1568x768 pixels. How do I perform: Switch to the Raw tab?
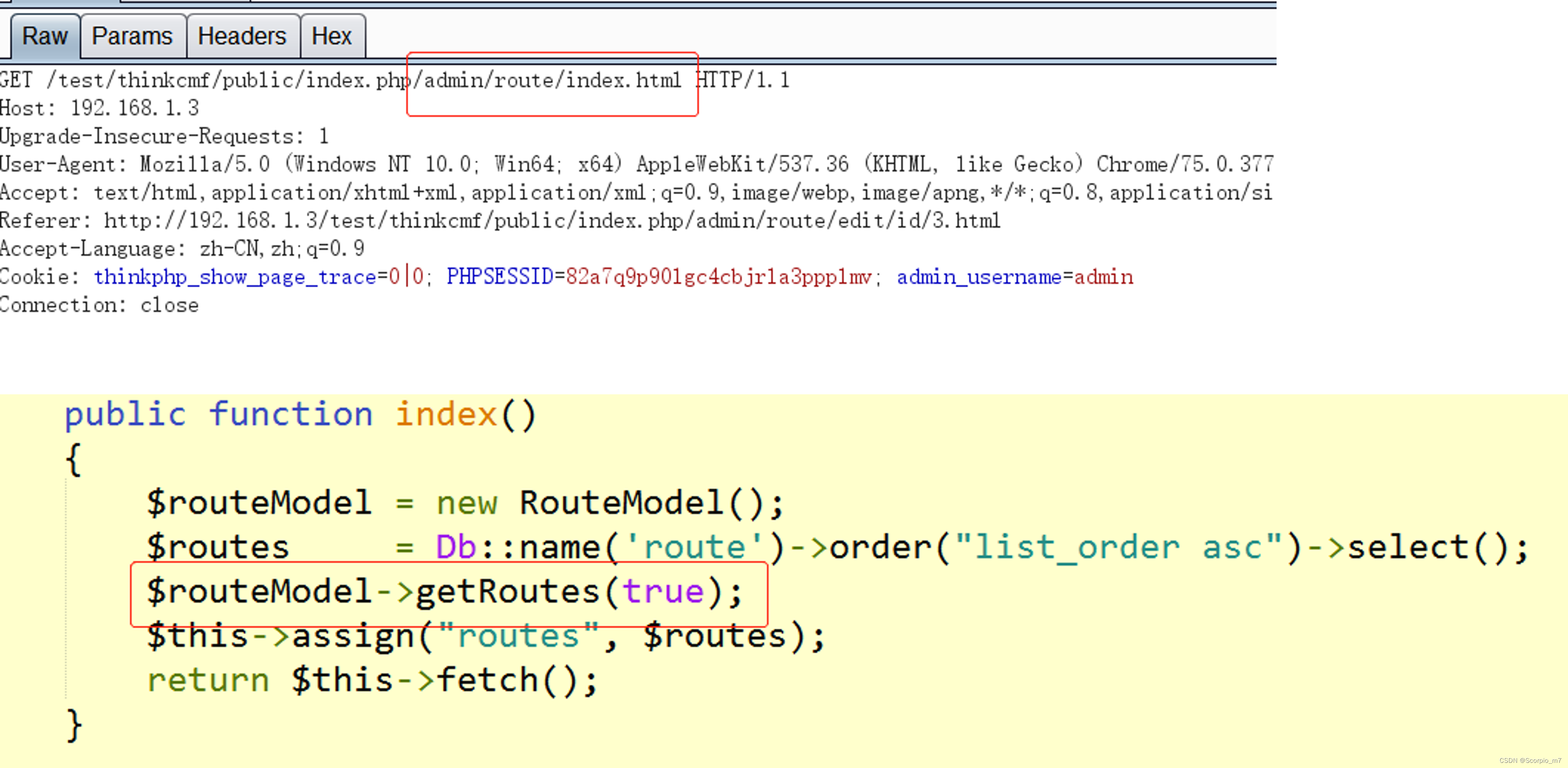[44, 37]
